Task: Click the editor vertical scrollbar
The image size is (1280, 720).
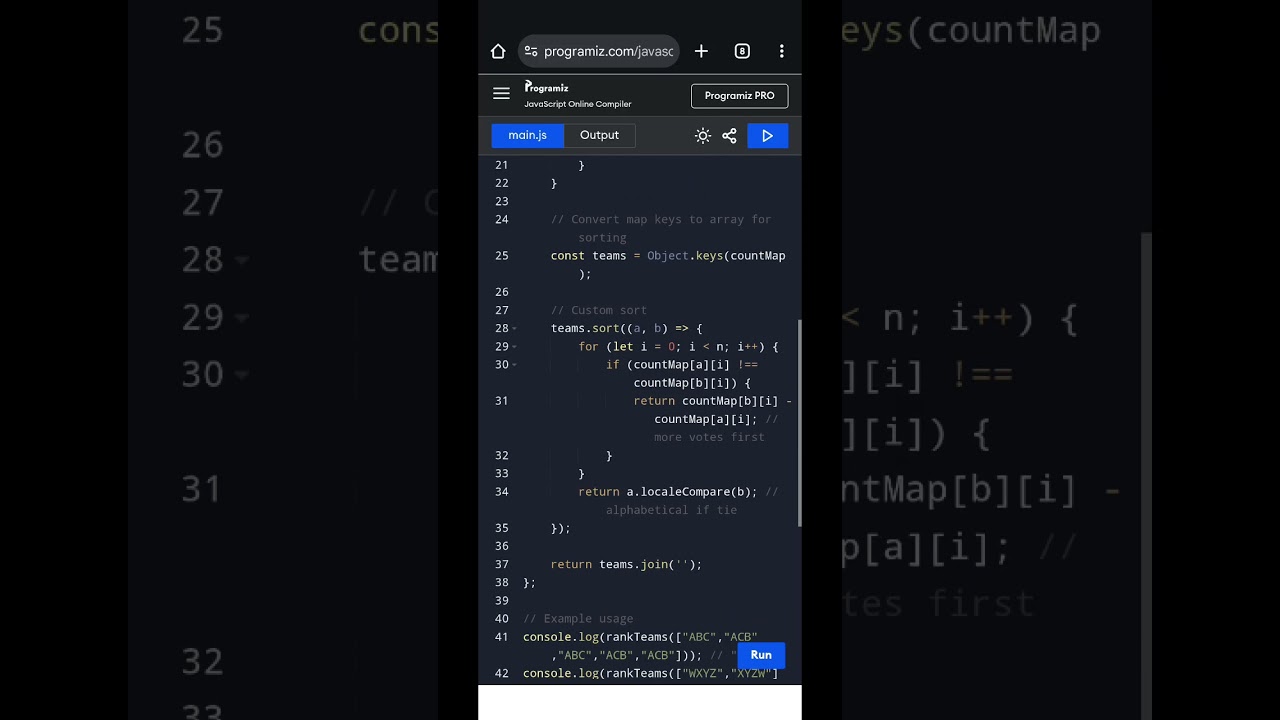Action: [799, 423]
